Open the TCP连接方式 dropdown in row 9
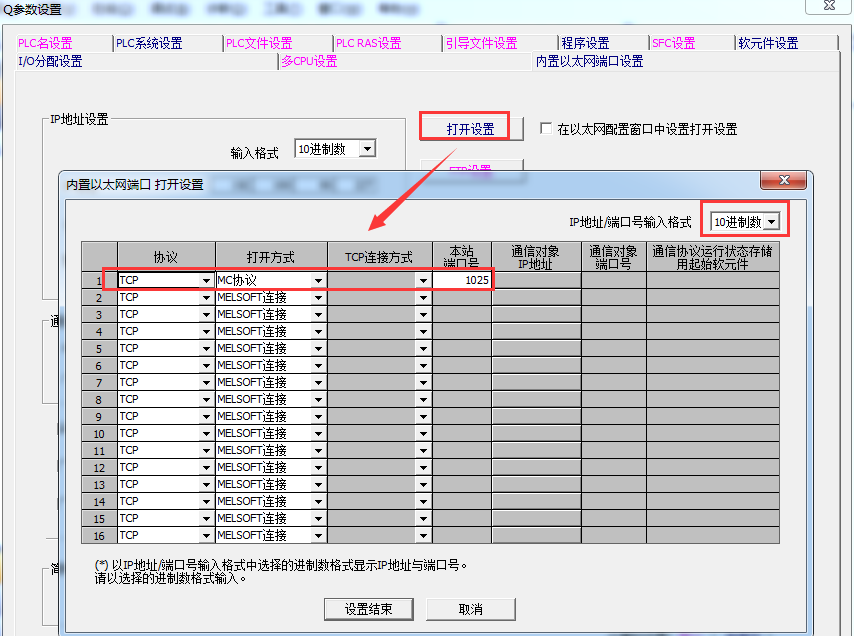 tap(423, 417)
